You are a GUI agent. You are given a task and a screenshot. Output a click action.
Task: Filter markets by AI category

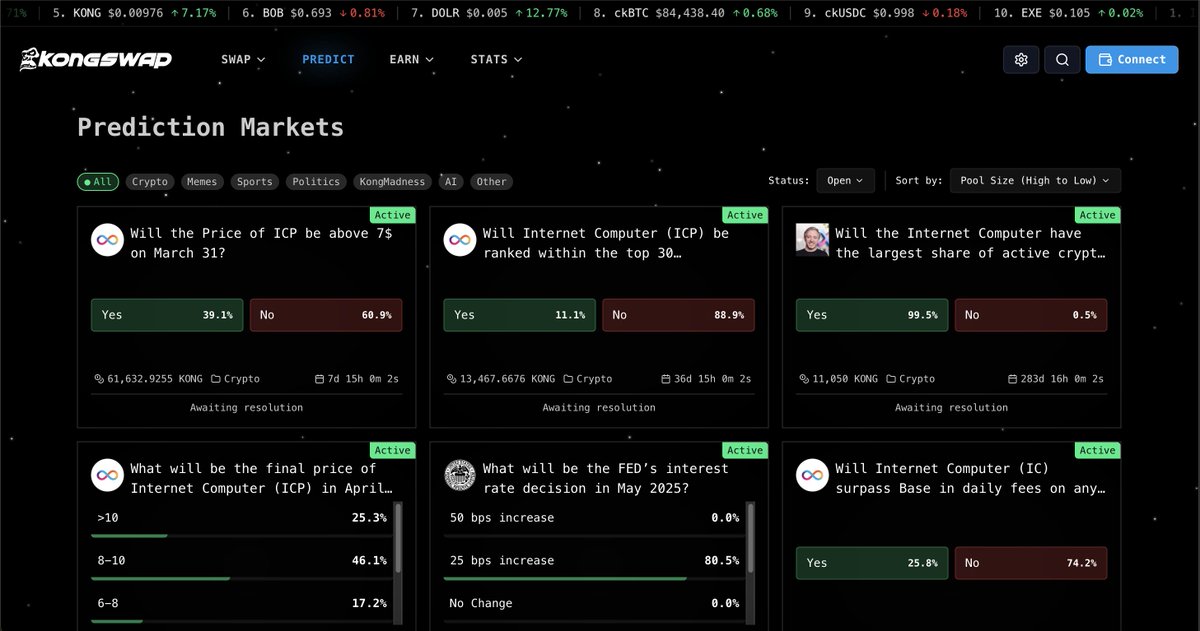[x=451, y=182]
